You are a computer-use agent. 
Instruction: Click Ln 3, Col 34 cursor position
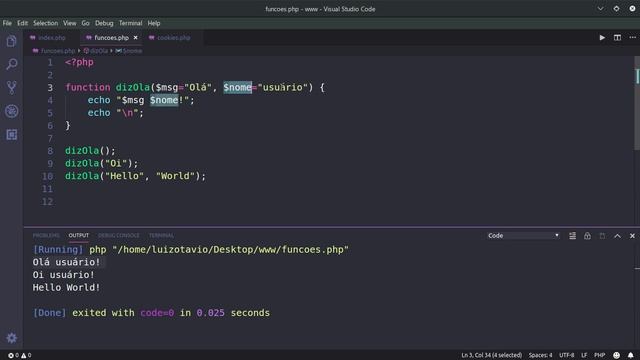[491, 355]
